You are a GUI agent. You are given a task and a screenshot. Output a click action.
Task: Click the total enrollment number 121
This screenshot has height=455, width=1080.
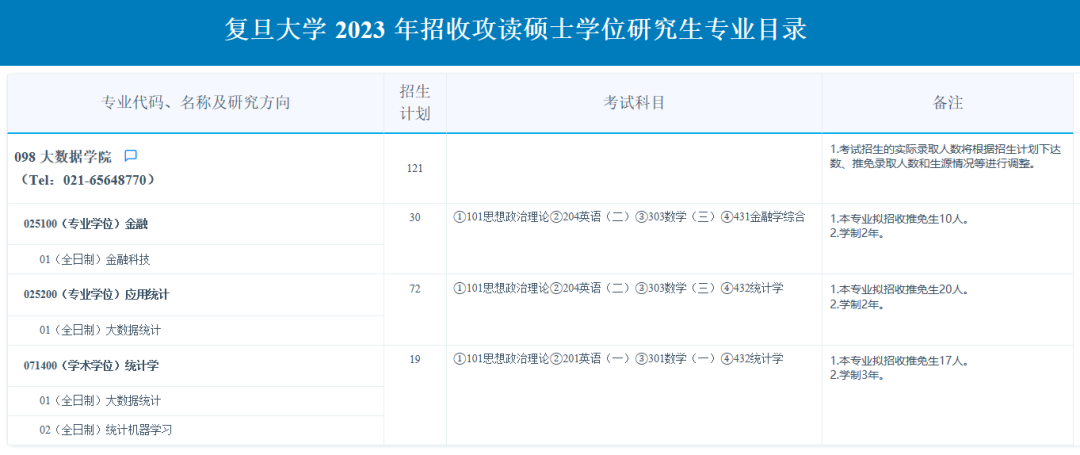click(x=414, y=168)
